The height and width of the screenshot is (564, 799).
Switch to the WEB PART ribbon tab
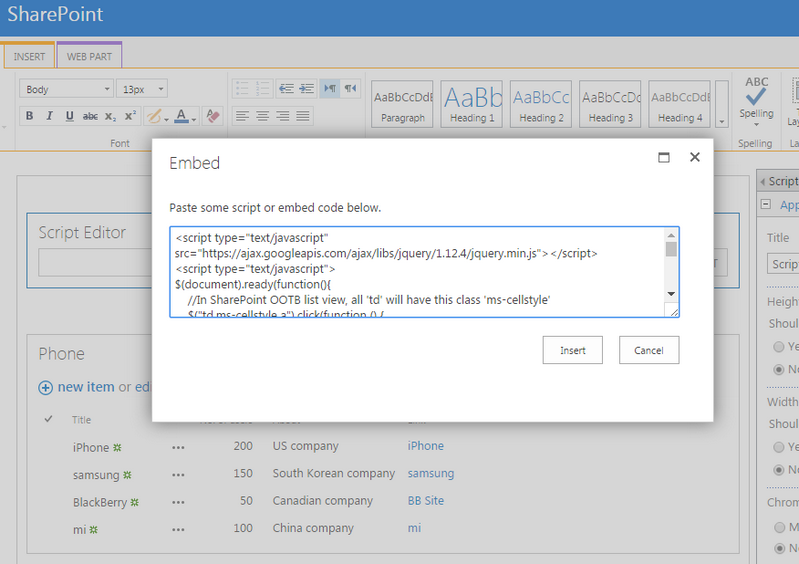pos(89,57)
